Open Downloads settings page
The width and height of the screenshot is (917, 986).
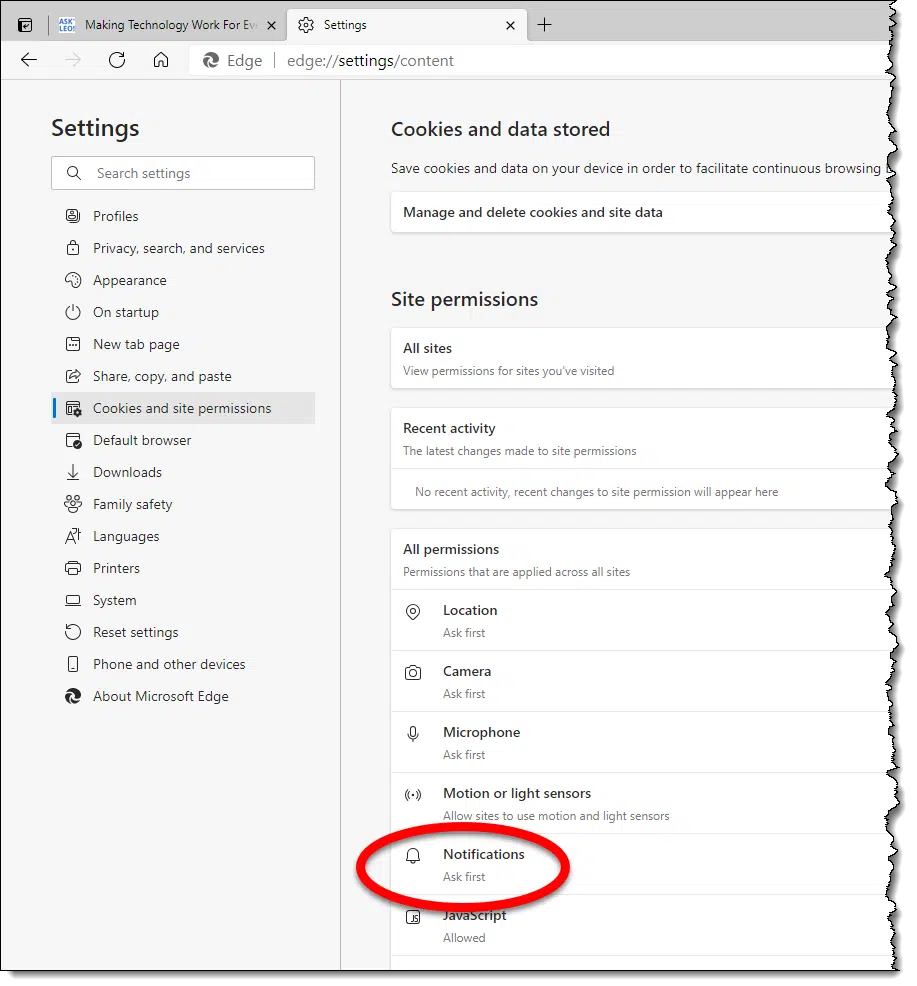point(183,472)
